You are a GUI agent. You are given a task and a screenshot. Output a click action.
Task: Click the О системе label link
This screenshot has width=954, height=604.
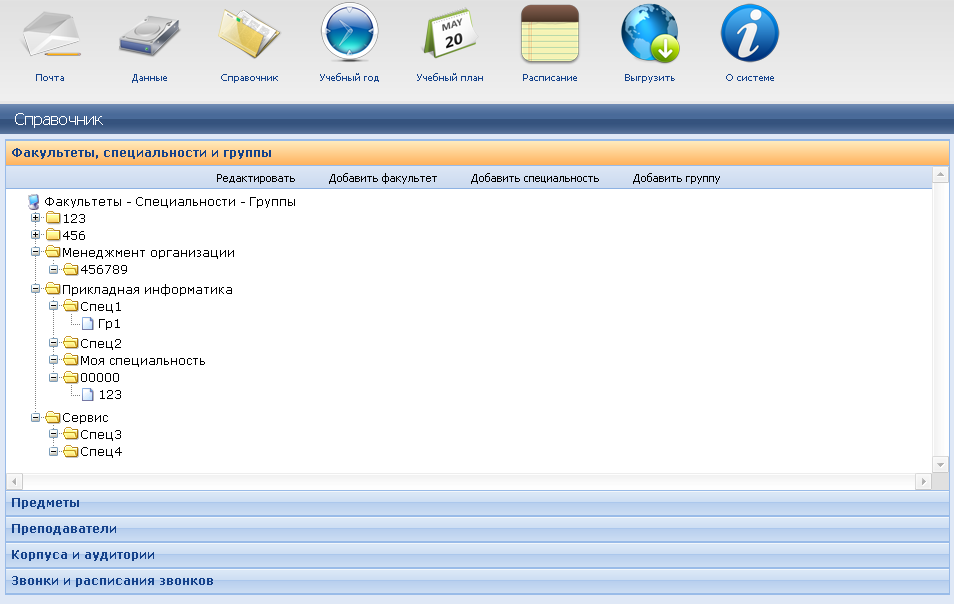pyautogui.click(x=750, y=77)
